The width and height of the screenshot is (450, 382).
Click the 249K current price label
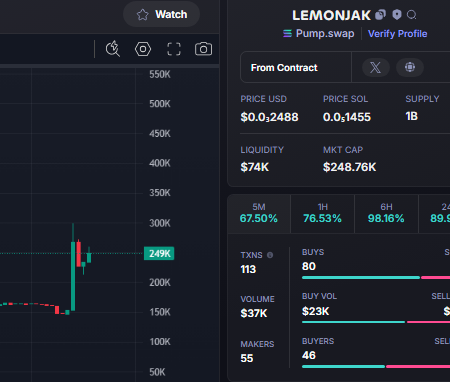(159, 253)
